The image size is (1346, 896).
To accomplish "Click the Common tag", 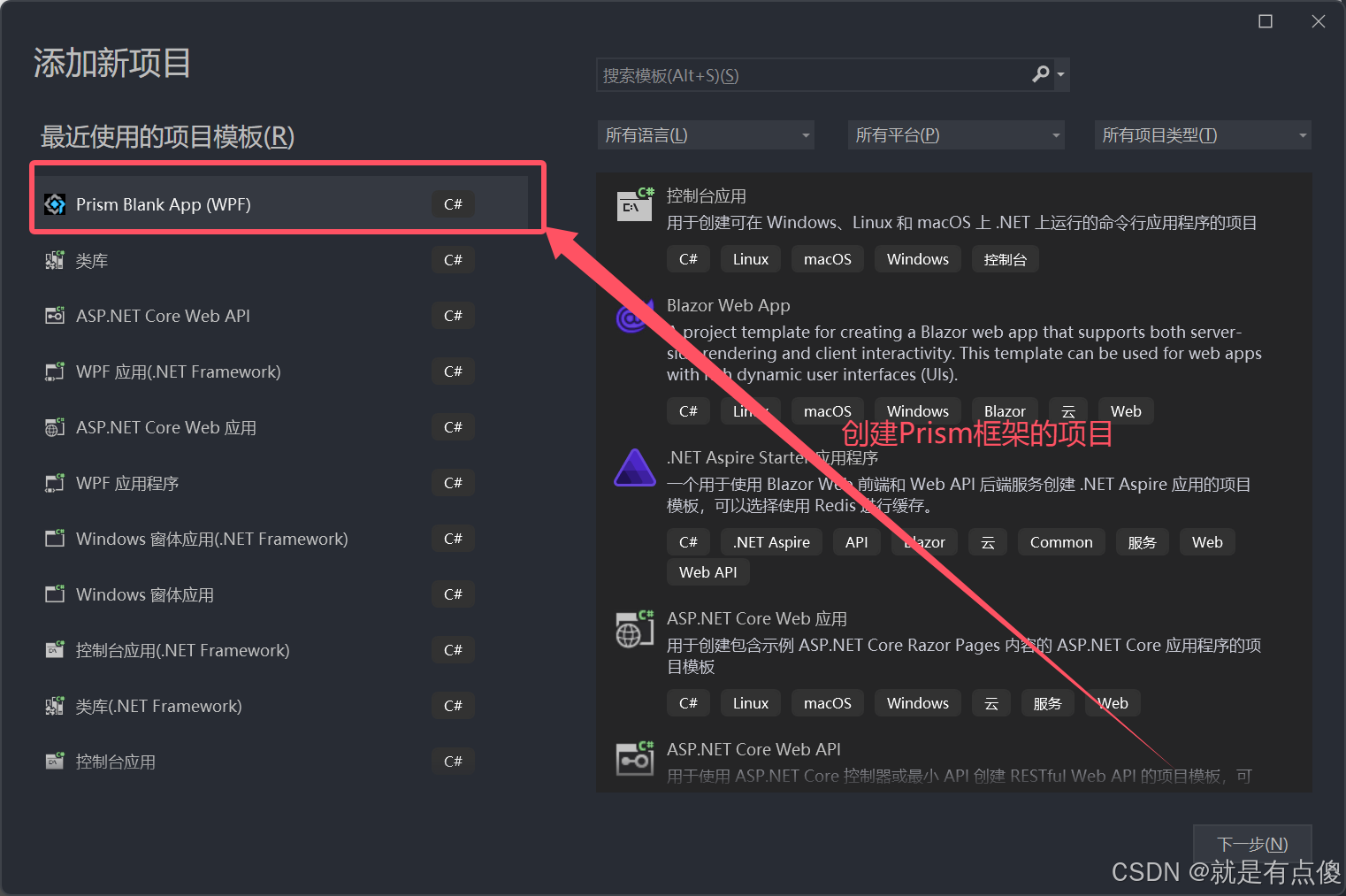I will pos(1061,542).
